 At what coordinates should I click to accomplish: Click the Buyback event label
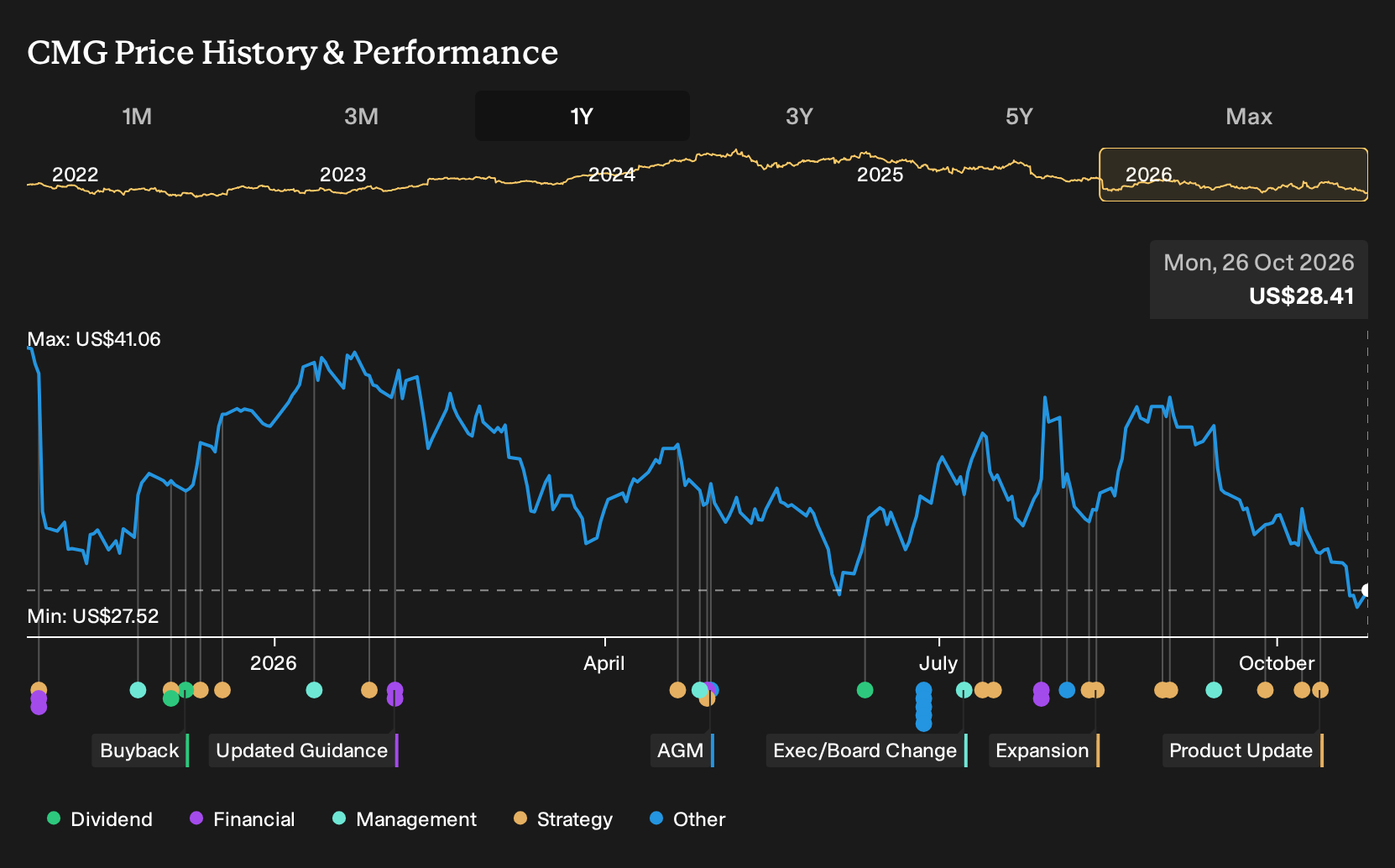tap(140, 750)
